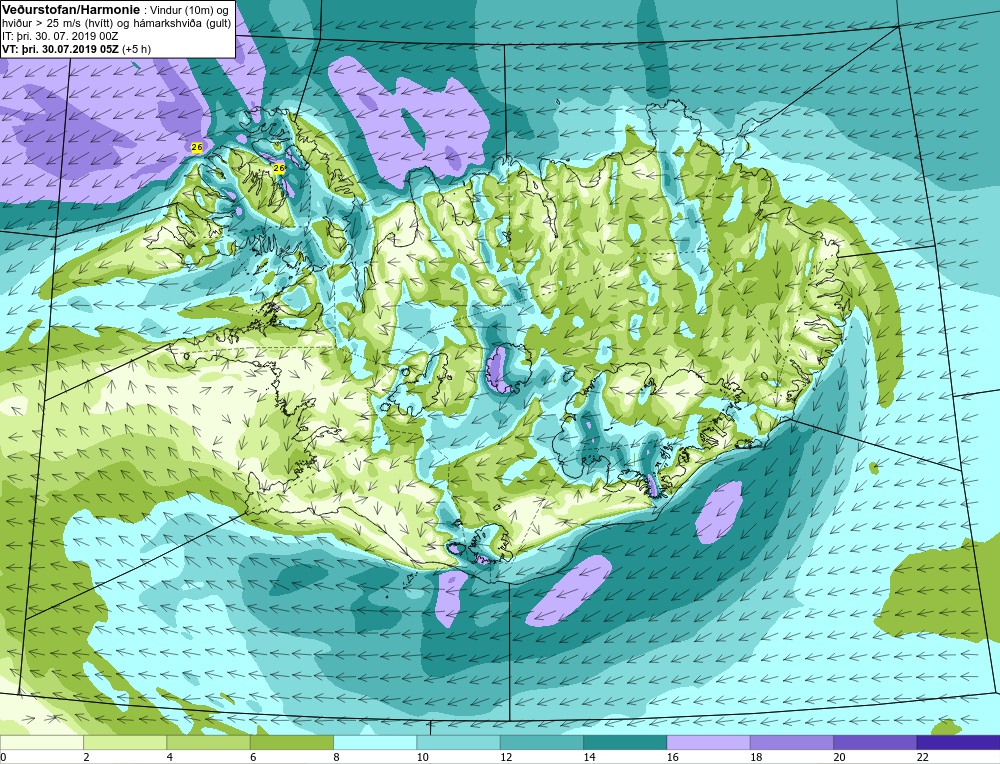Click the '14' legend scale label
Viewport: 1000px width, 764px height.
(589, 757)
